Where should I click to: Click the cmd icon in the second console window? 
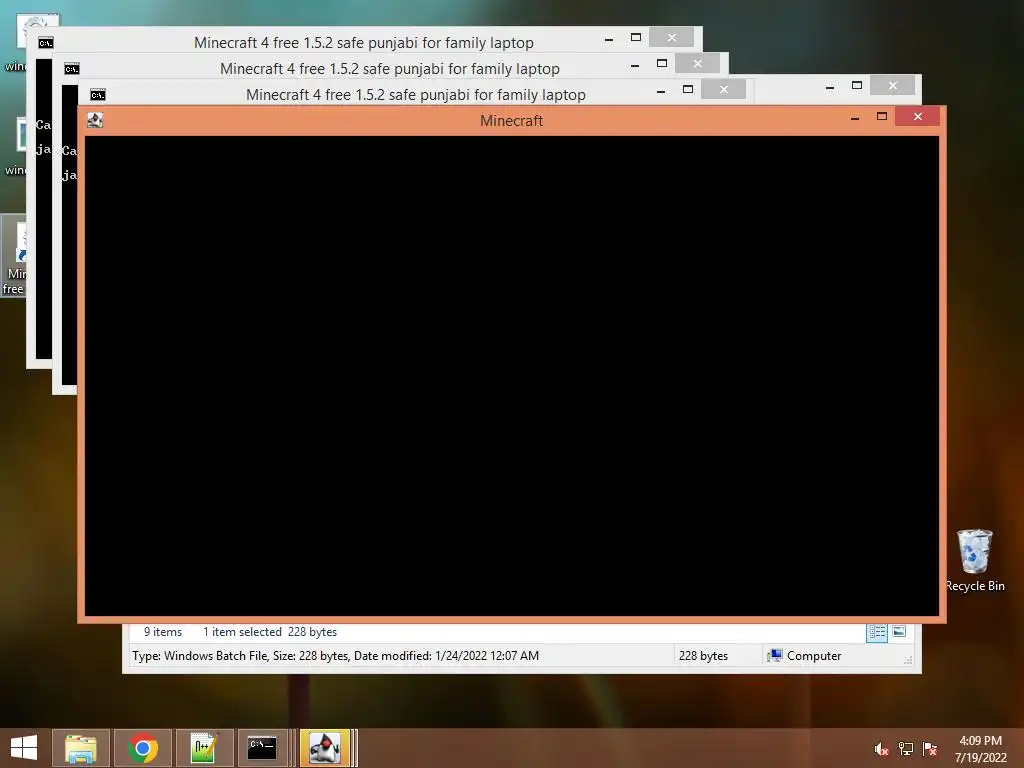(x=72, y=69)
